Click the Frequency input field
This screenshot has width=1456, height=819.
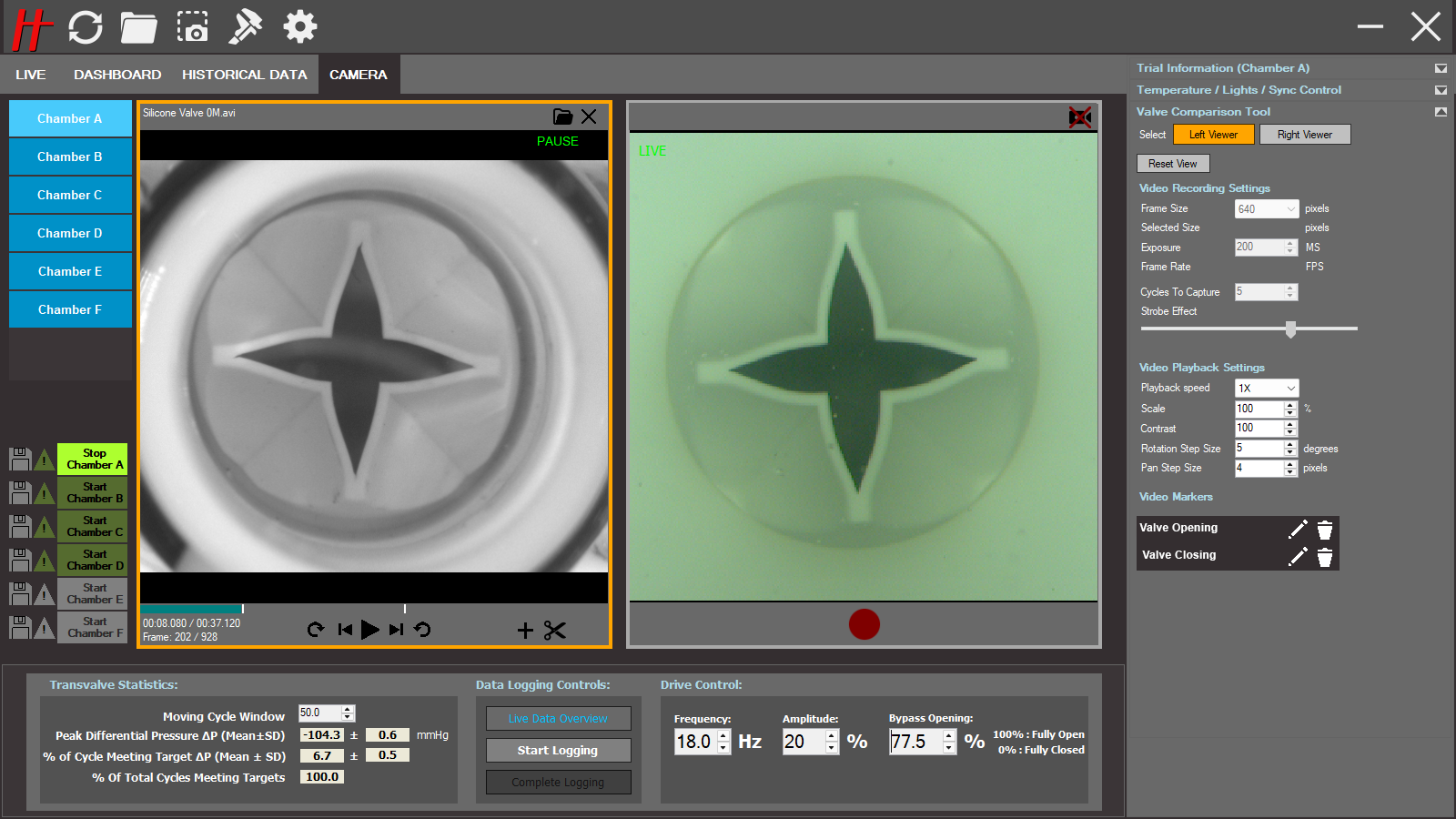pos(695,742)
